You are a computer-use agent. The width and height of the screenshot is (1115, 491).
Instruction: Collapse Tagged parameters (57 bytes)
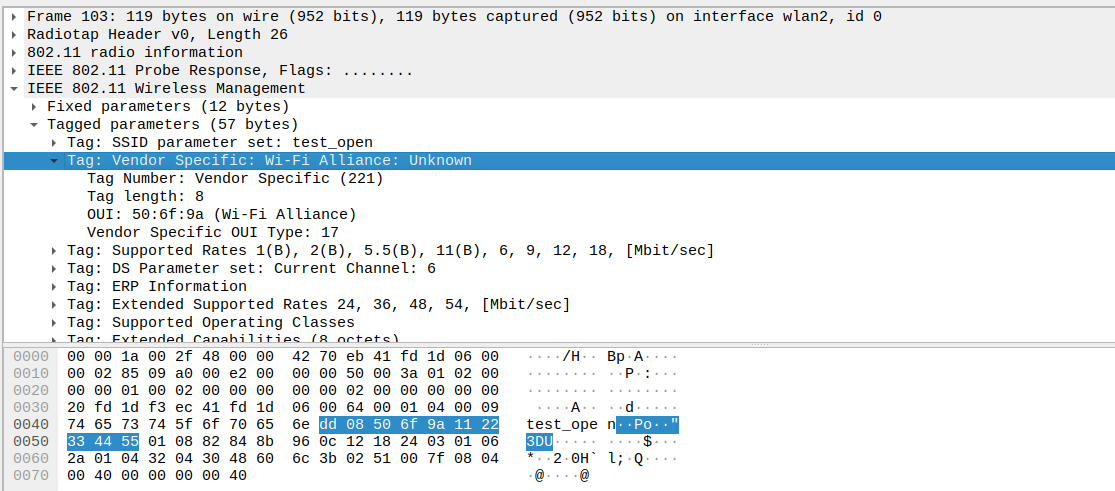coord(34,125)
